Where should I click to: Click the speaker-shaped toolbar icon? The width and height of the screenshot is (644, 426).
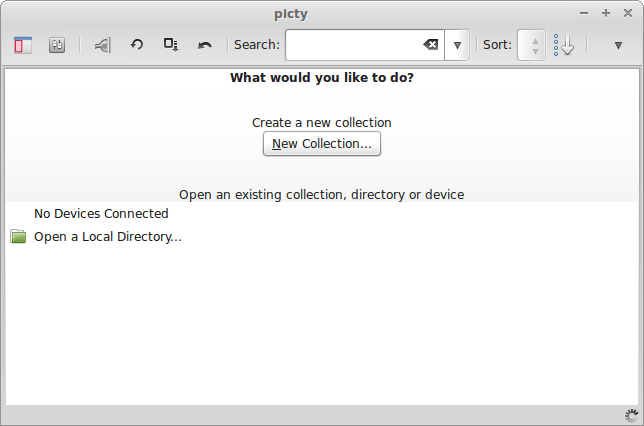[x=102, y=45]
